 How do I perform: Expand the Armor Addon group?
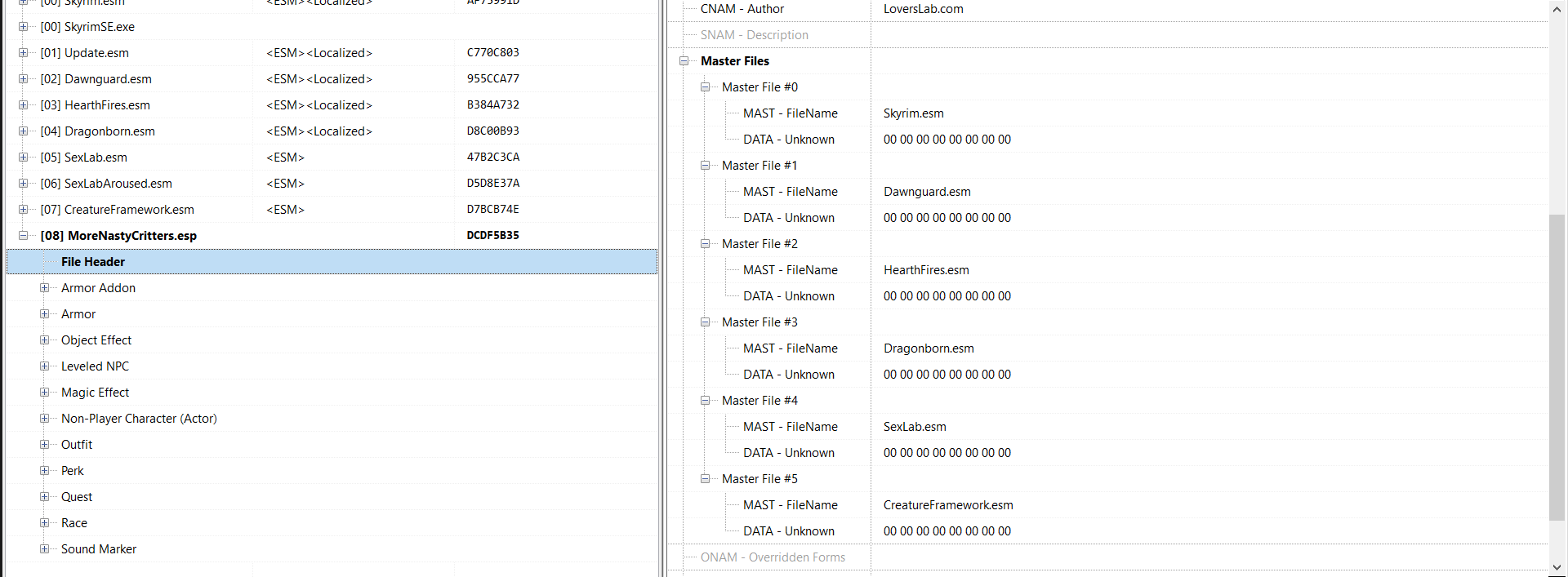(x=45, y=288)
